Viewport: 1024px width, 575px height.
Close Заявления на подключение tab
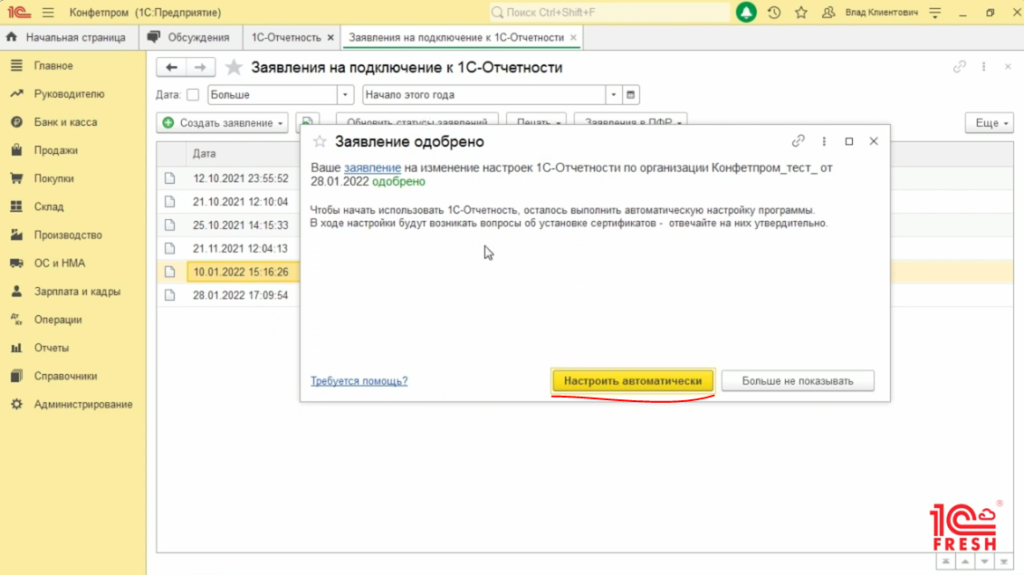click(573, 38)
